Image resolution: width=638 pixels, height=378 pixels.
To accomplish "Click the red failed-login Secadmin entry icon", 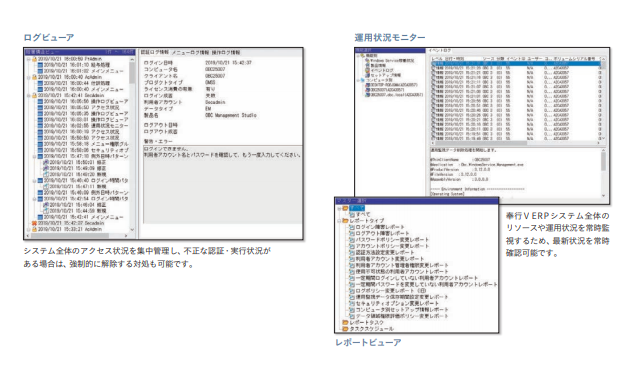I will (35, 223).
